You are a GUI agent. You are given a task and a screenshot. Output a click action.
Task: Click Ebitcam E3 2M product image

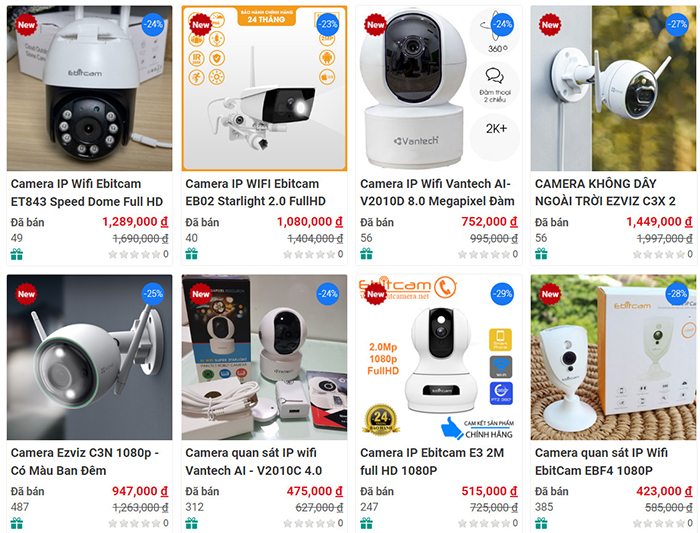click(439, 358)
